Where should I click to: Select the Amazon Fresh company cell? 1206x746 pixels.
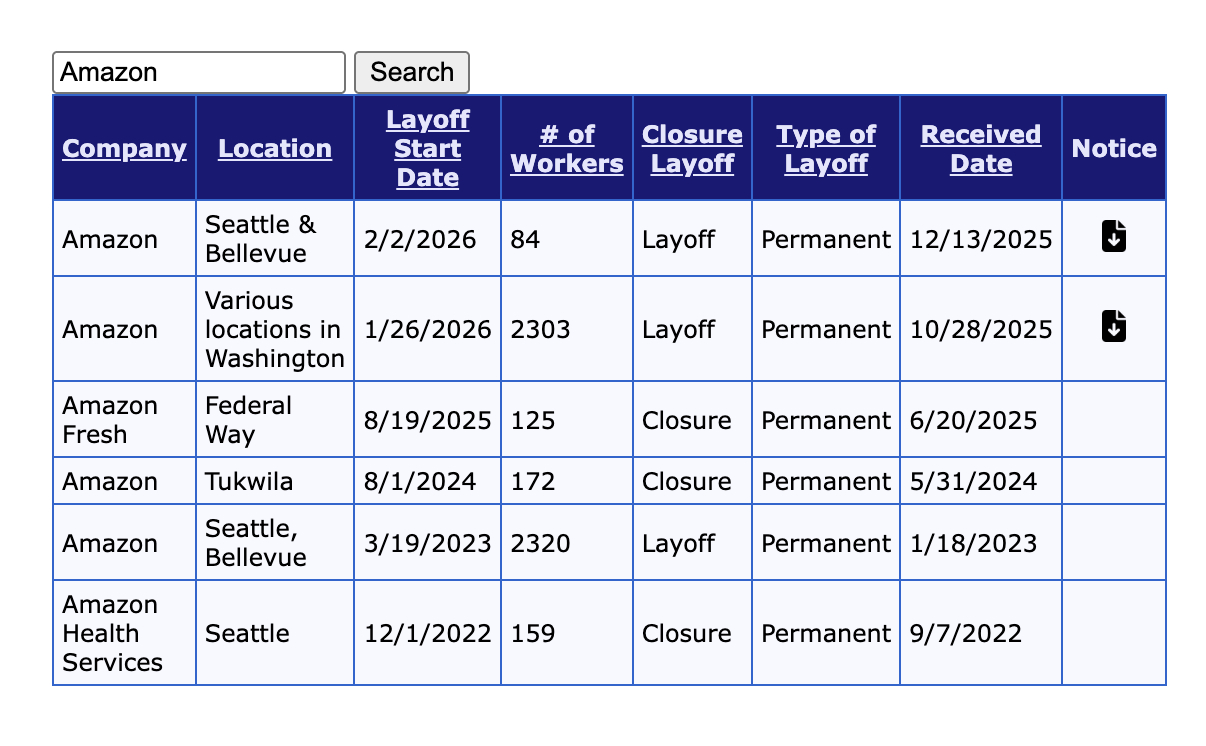(x=110, y=420)
